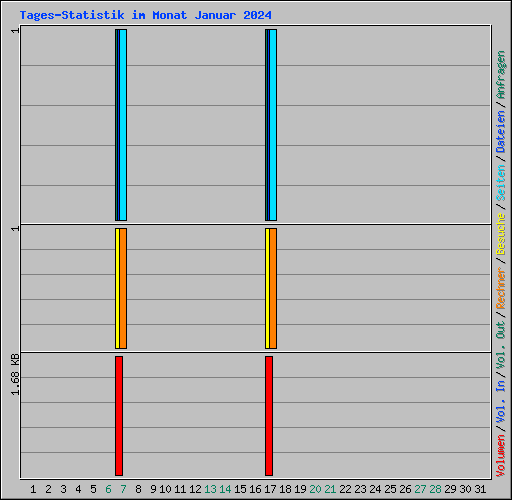512x500 pixels.
Task: Select the orange Rechner bar on day 7
Action: pyautogui.click(x=123, y=289)
